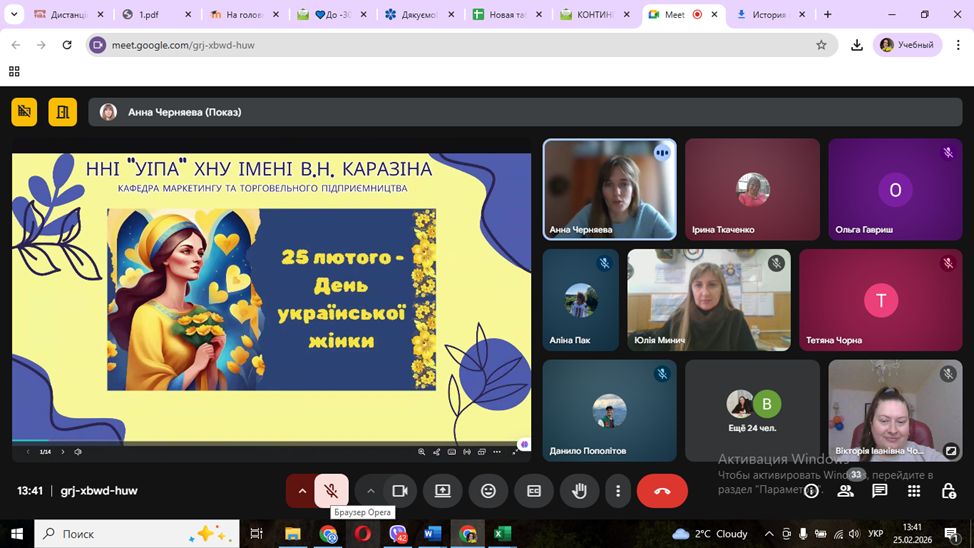Open meeting details info icon
Image resolution: width=974 pixels, height=548 pixels.
812,491
